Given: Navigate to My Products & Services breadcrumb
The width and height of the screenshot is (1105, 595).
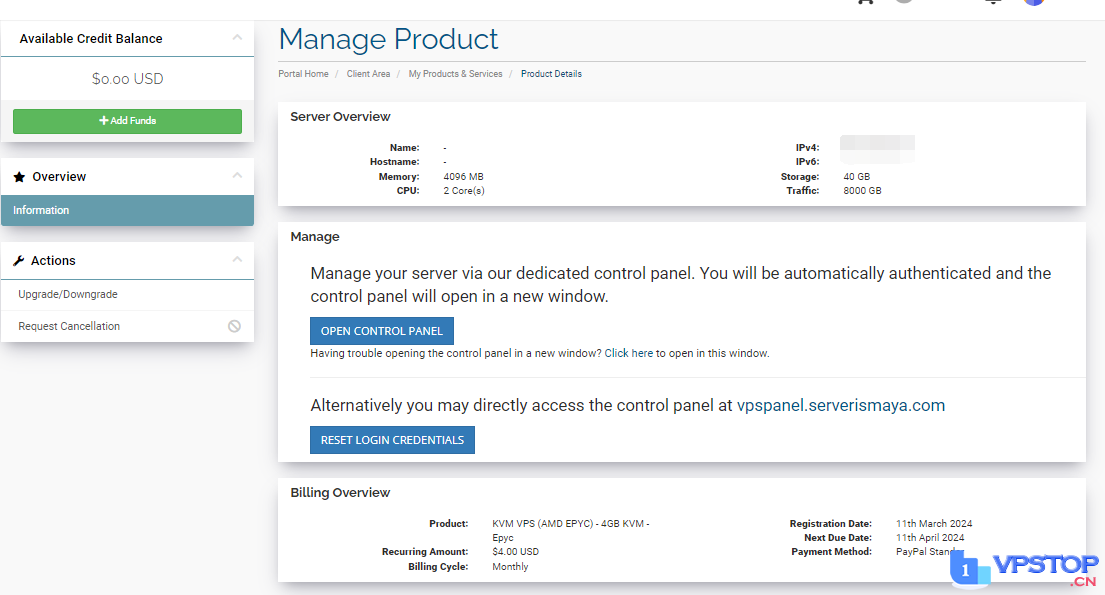Looking at the screenshot, I should point(455,74).
